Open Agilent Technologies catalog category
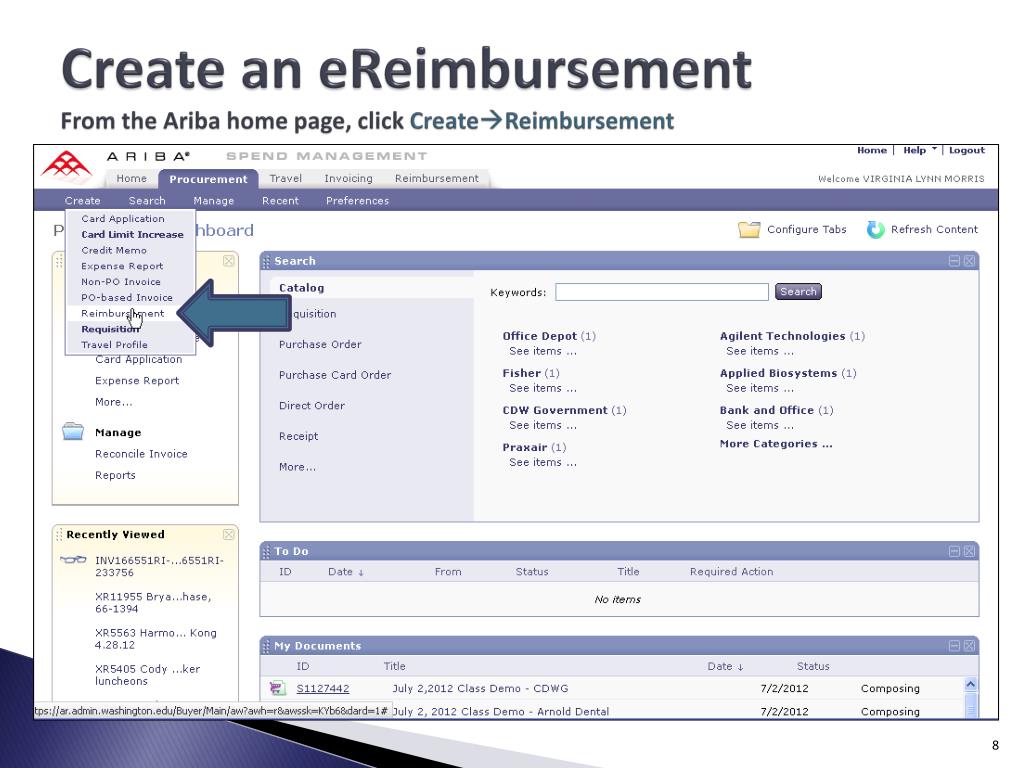 click(x=782, y=336)
